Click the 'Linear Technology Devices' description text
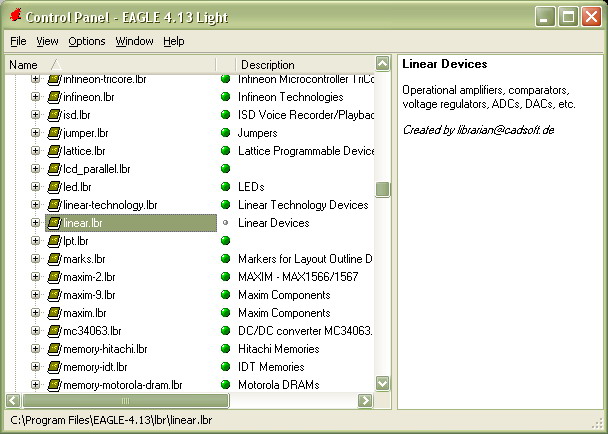This screenshot has width=608, height=434. [x=303, y=205]
